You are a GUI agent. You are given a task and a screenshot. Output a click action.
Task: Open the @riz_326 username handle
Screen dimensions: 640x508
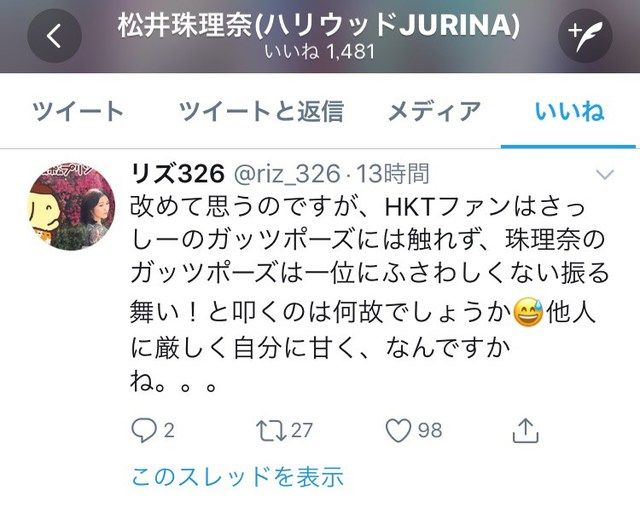[287, 174]
